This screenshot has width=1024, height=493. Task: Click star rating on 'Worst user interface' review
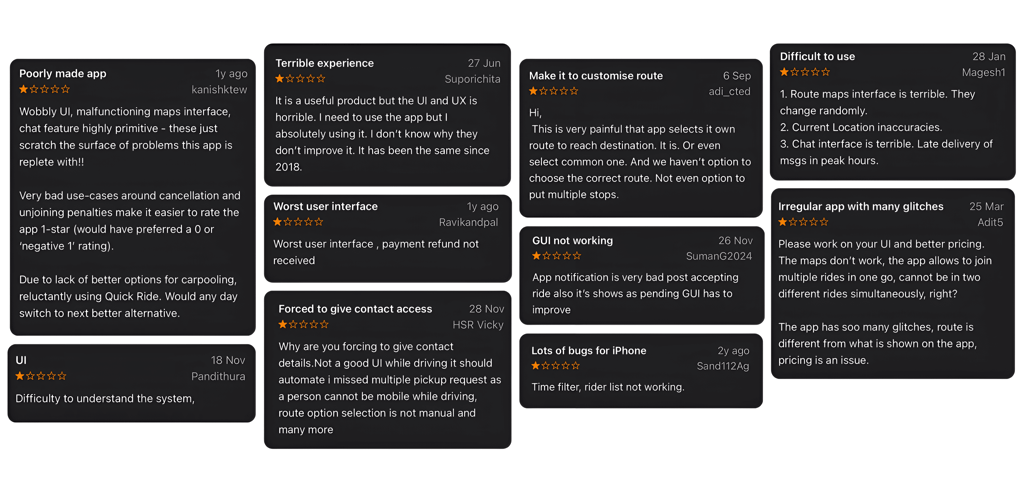click(x=298, y=222)
